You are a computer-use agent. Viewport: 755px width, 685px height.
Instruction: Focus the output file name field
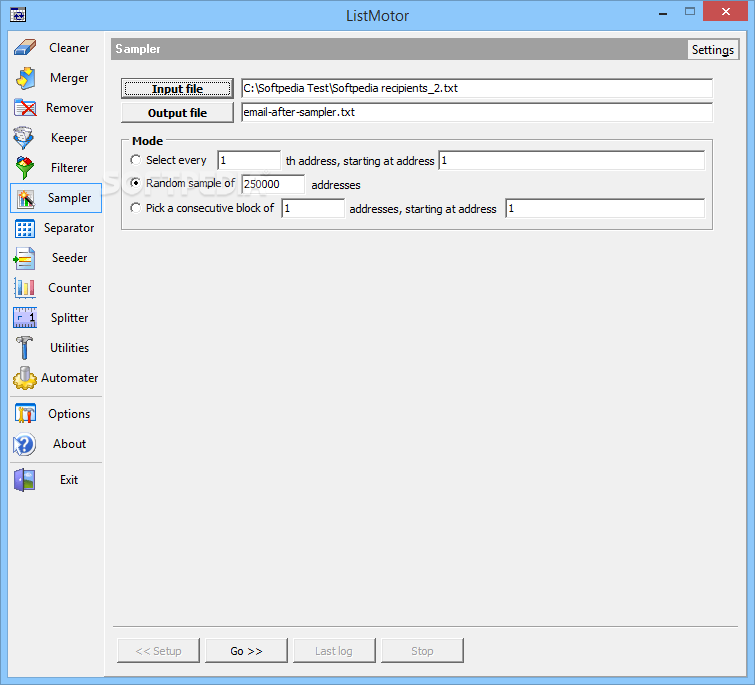click(x=477, y=112)
